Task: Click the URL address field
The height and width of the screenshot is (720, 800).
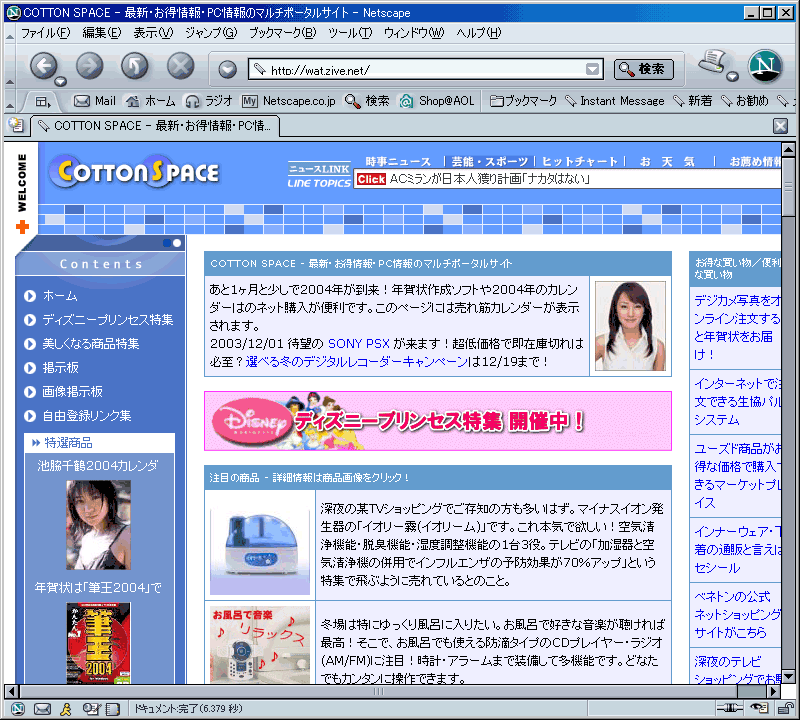Action: (426, 69)
